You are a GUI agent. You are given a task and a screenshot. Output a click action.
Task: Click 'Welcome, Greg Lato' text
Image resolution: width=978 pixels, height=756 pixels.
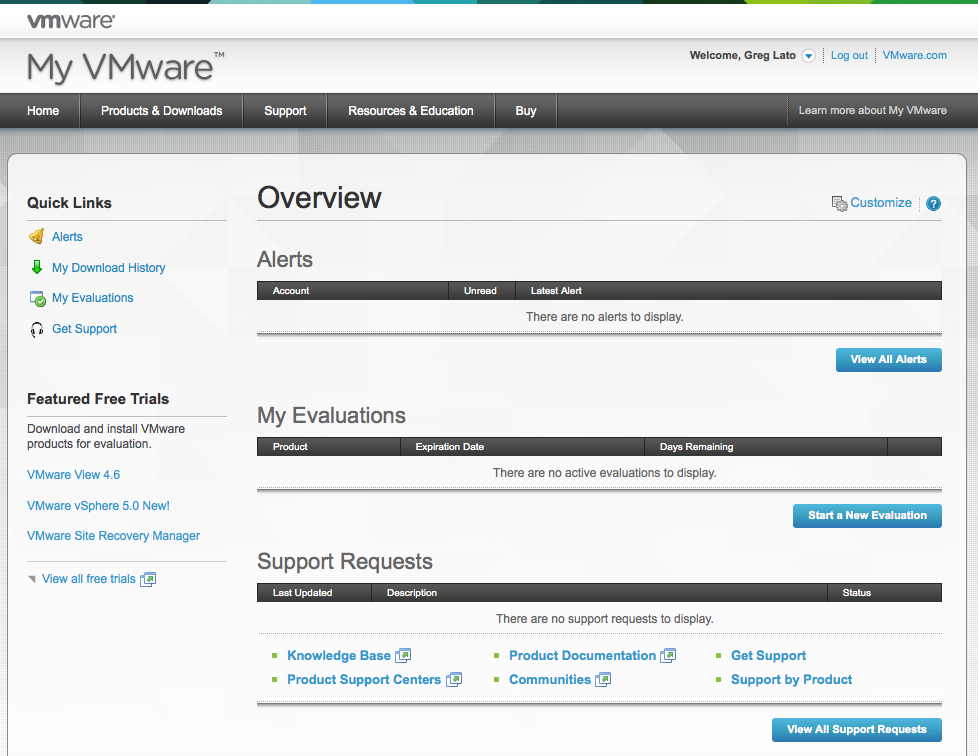click(742, 56)
